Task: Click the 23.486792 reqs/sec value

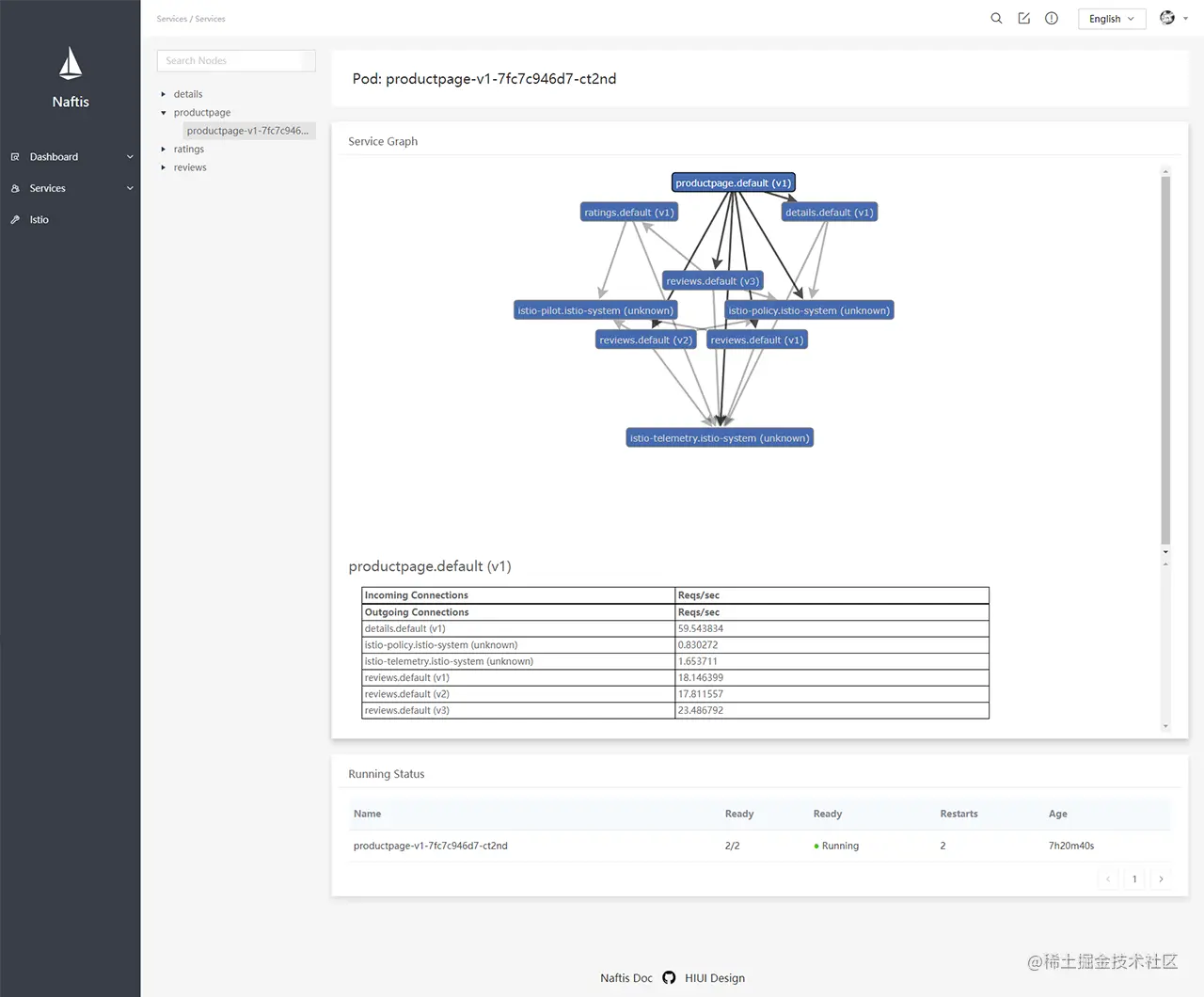Action: [x=701, y=711]
